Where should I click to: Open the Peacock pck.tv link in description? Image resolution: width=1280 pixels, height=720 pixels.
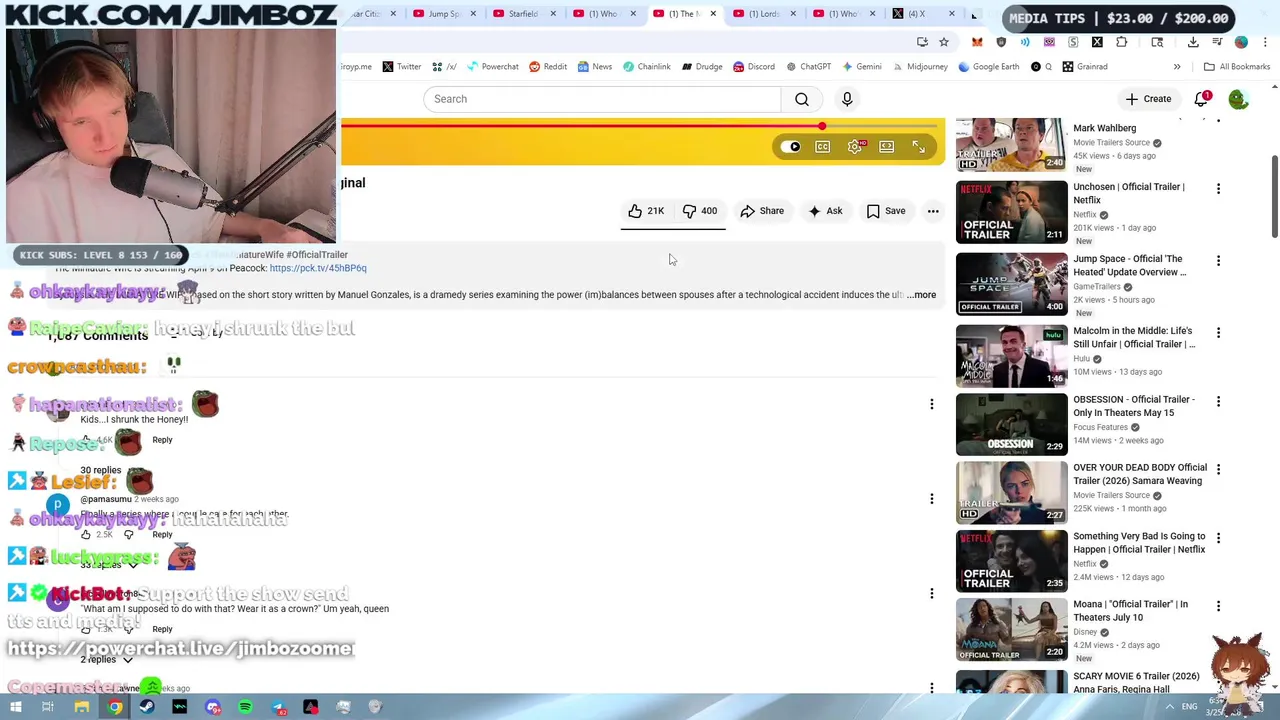tap(318, 268)
